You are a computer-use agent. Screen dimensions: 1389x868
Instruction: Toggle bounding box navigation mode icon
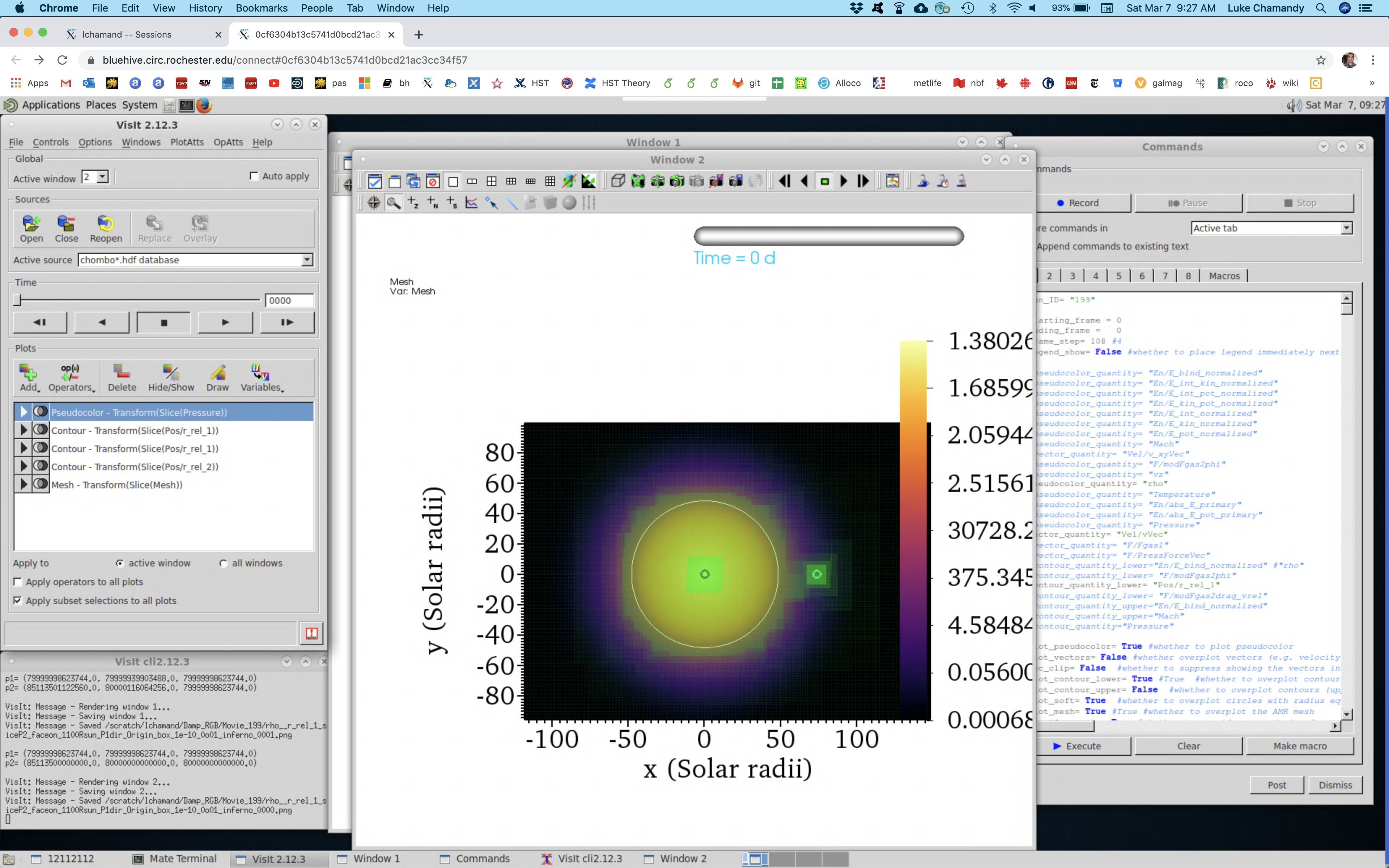[x=569, y=182]
